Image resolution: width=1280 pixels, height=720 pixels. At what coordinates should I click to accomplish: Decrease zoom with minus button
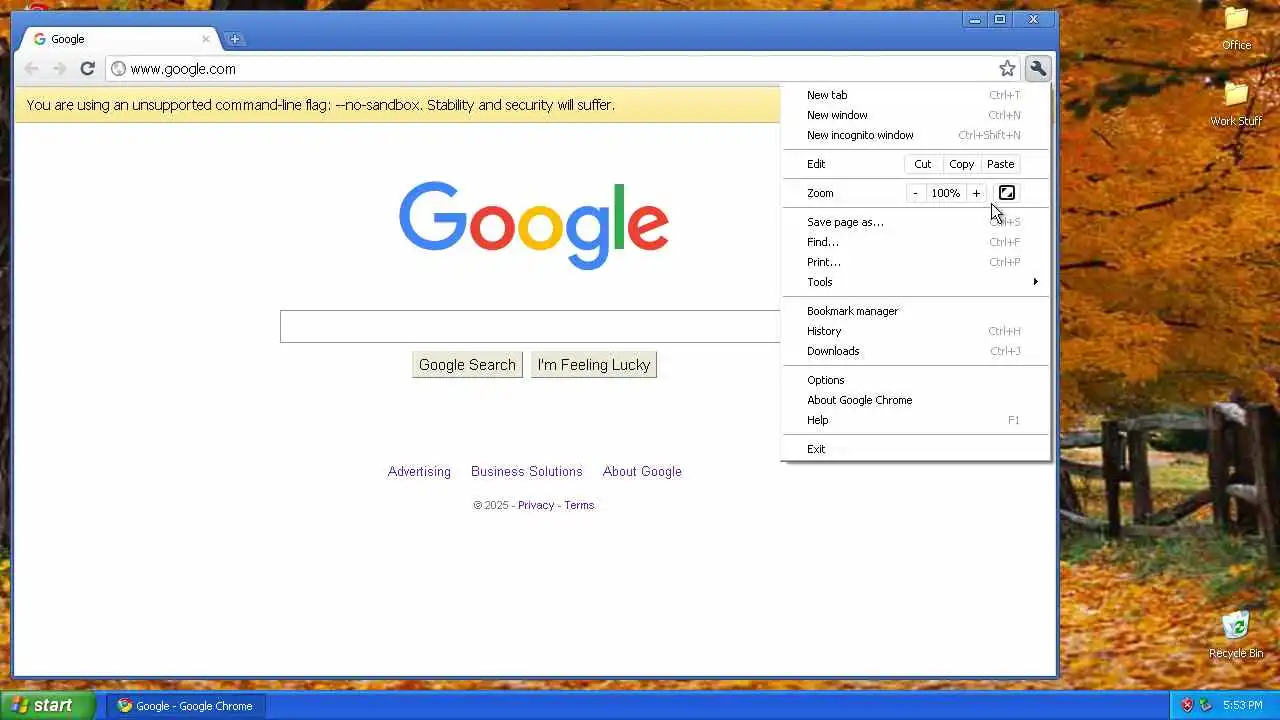pyautogui.click(x=915, y=193)
